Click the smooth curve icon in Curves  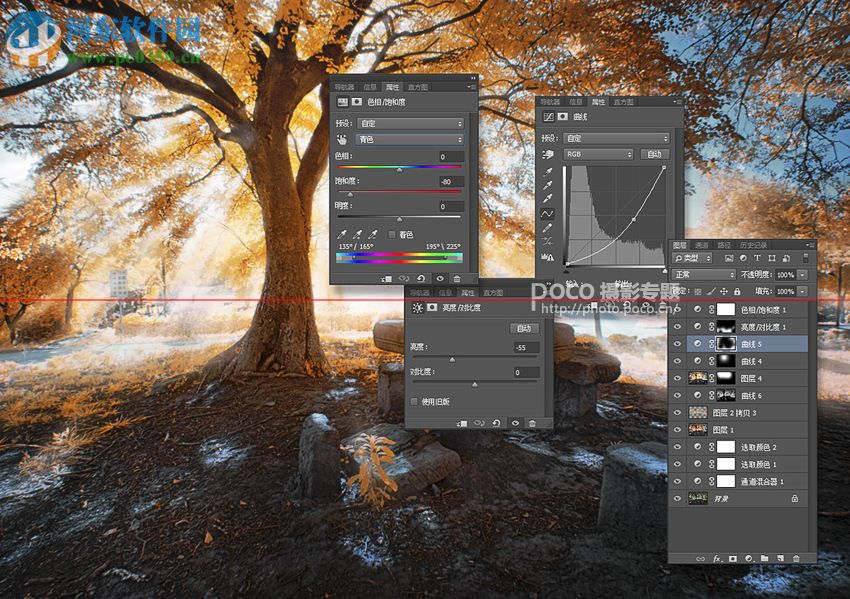pyautogui.click(x=548, y=242)
